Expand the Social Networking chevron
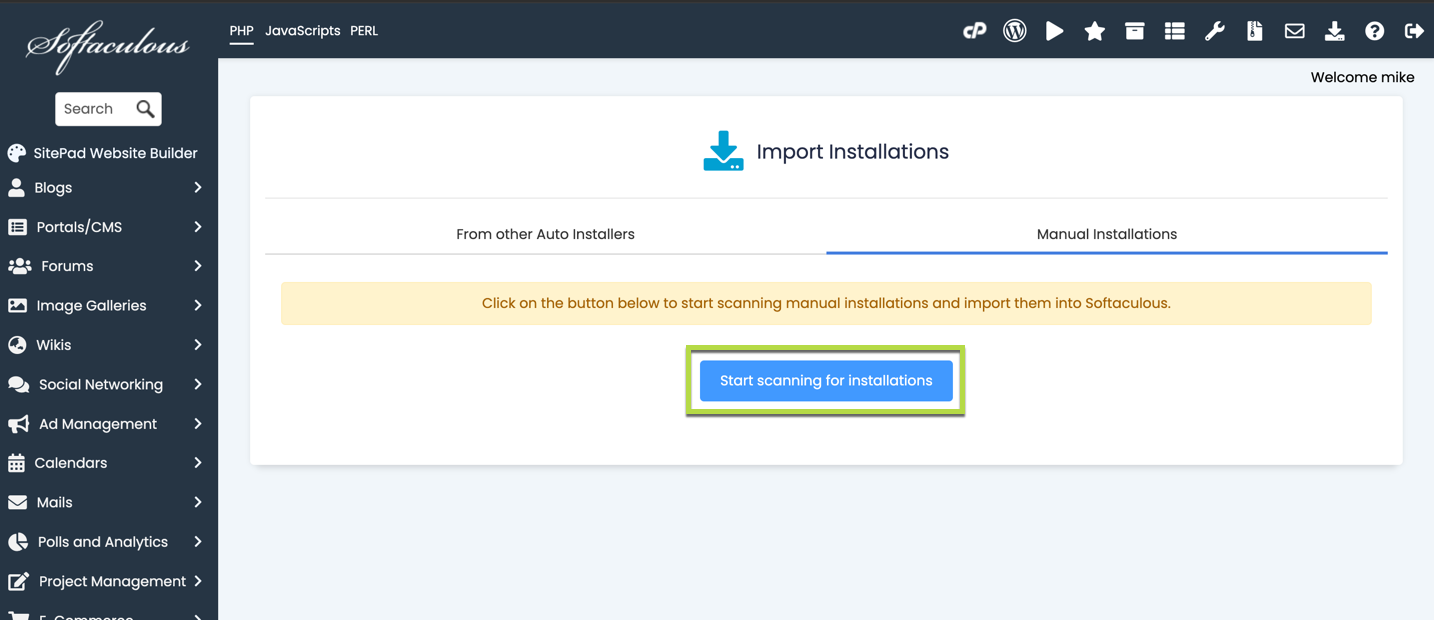 tap(198, 384)
